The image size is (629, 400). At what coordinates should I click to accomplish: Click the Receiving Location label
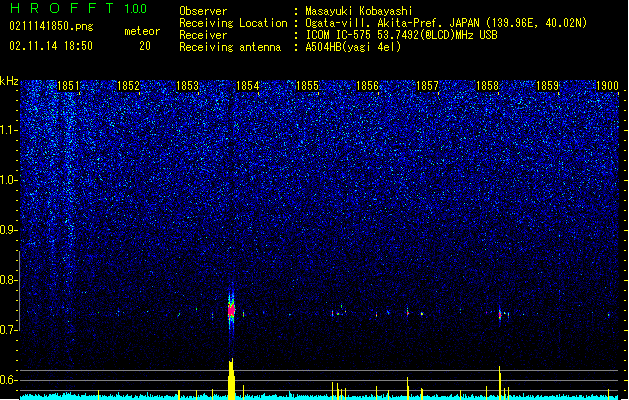[x=233, y=23]
